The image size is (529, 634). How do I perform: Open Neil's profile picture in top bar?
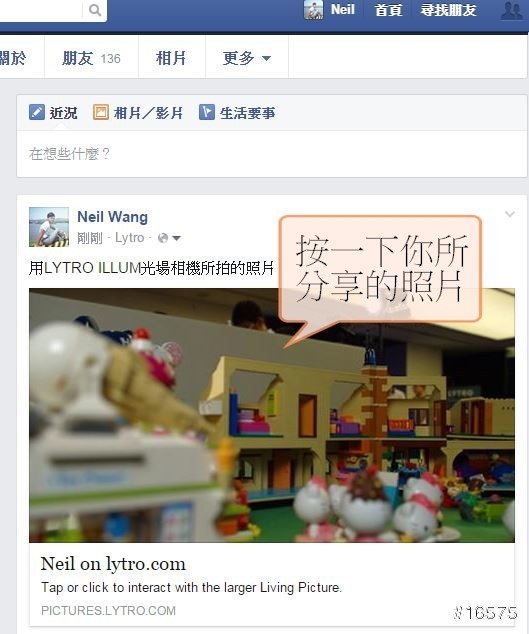point(313,10)
